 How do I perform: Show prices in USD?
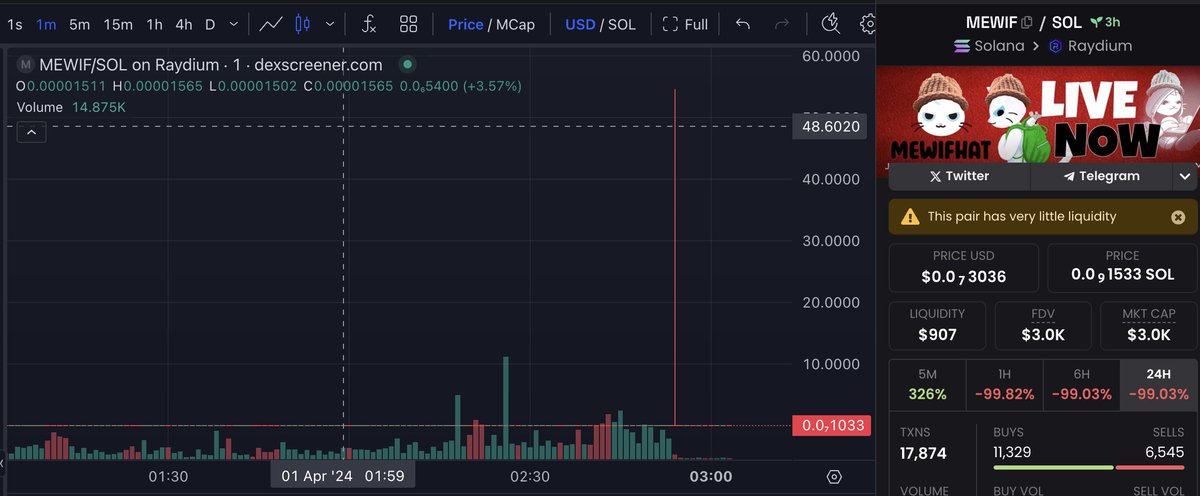coord(580,24)
